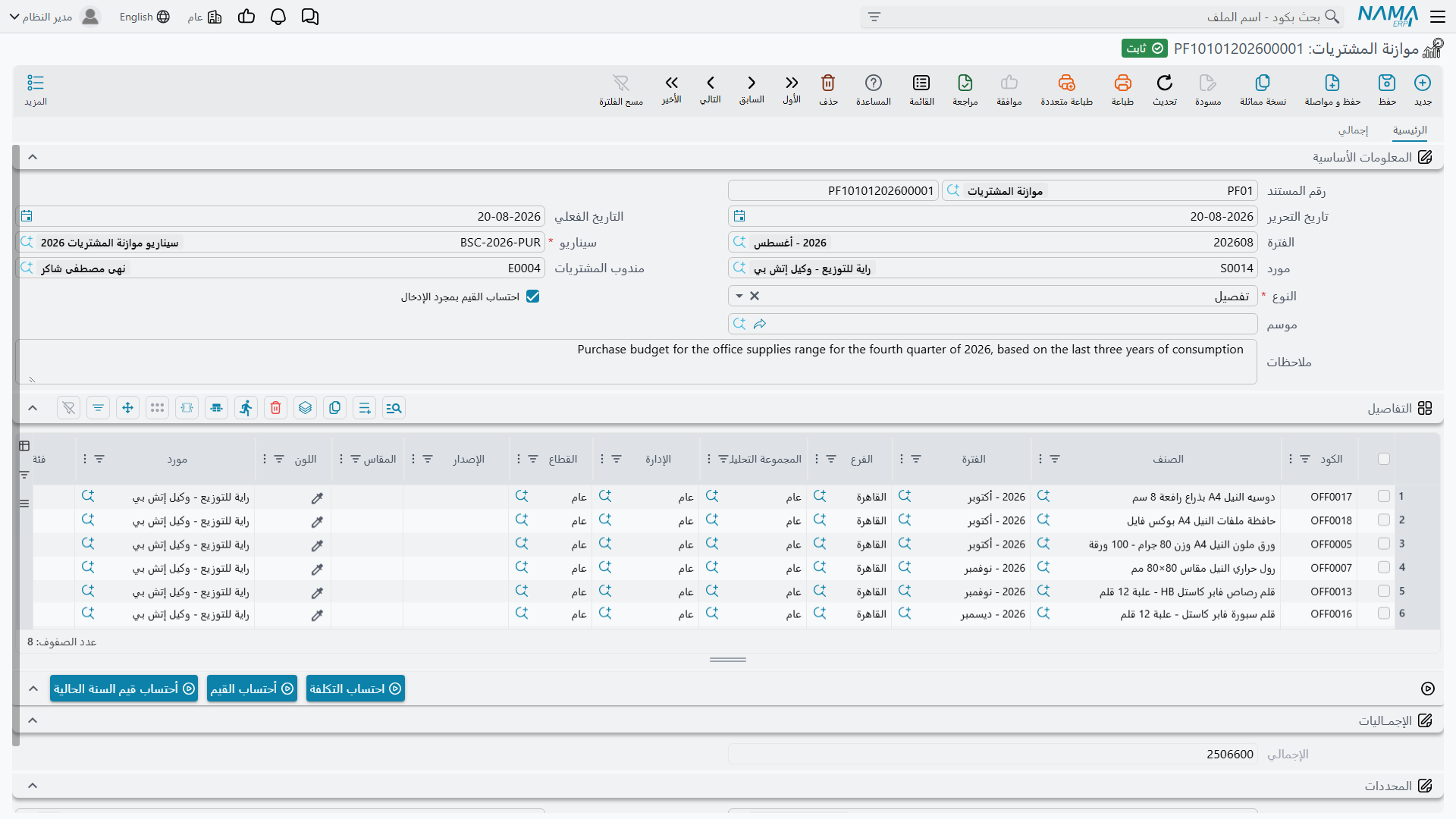Click the details grid search icon
This screenshot has height=819, width=1456.
point(394,408)
